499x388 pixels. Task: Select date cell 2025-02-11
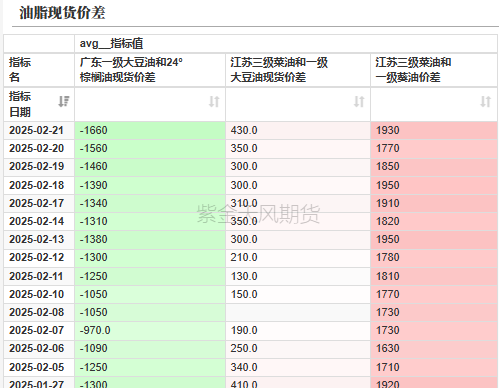pyautogui.click(x=39, y=276)
